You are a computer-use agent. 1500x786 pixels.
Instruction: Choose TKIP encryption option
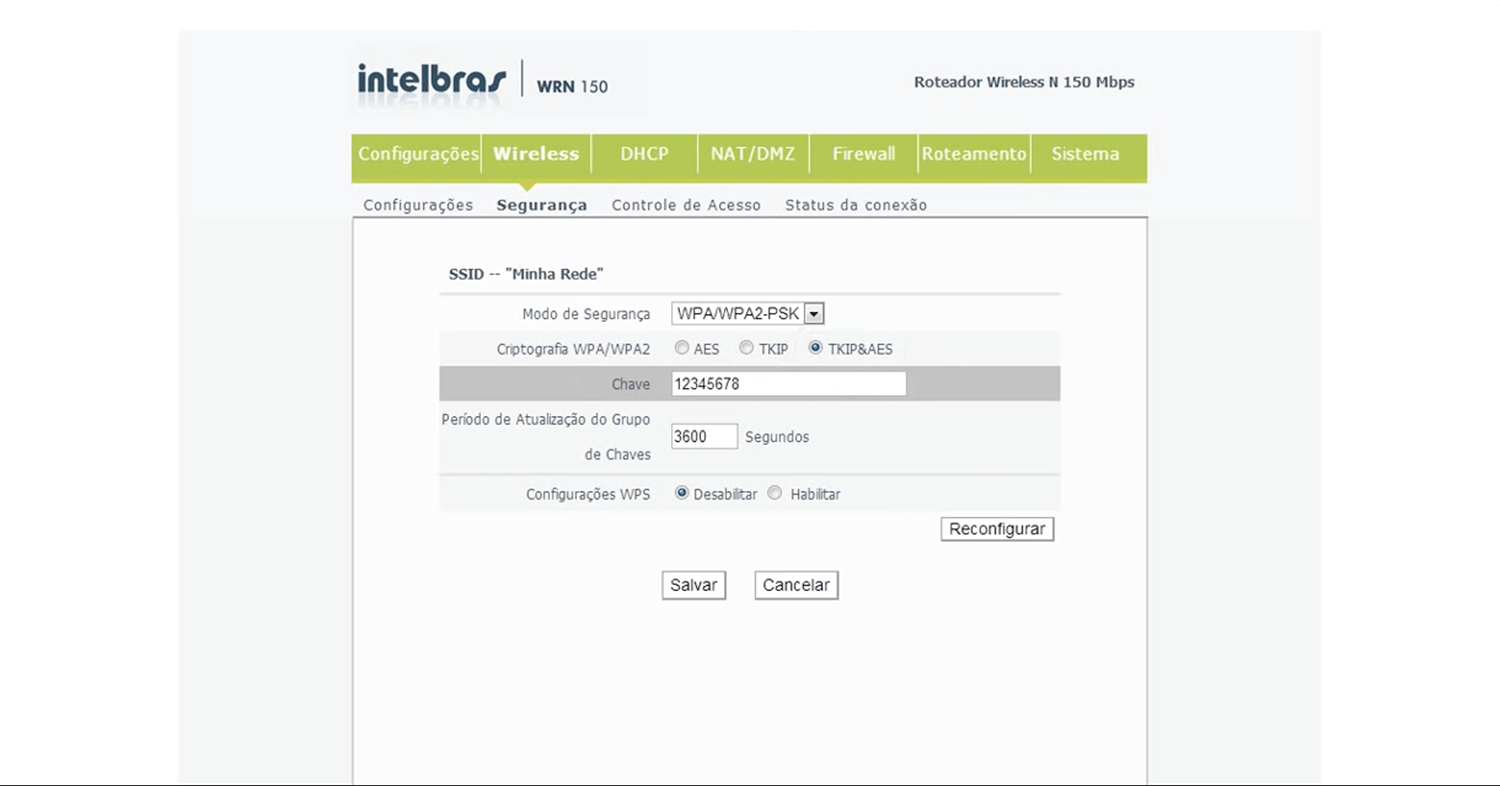pyautogui.click(x=746, y=348)
